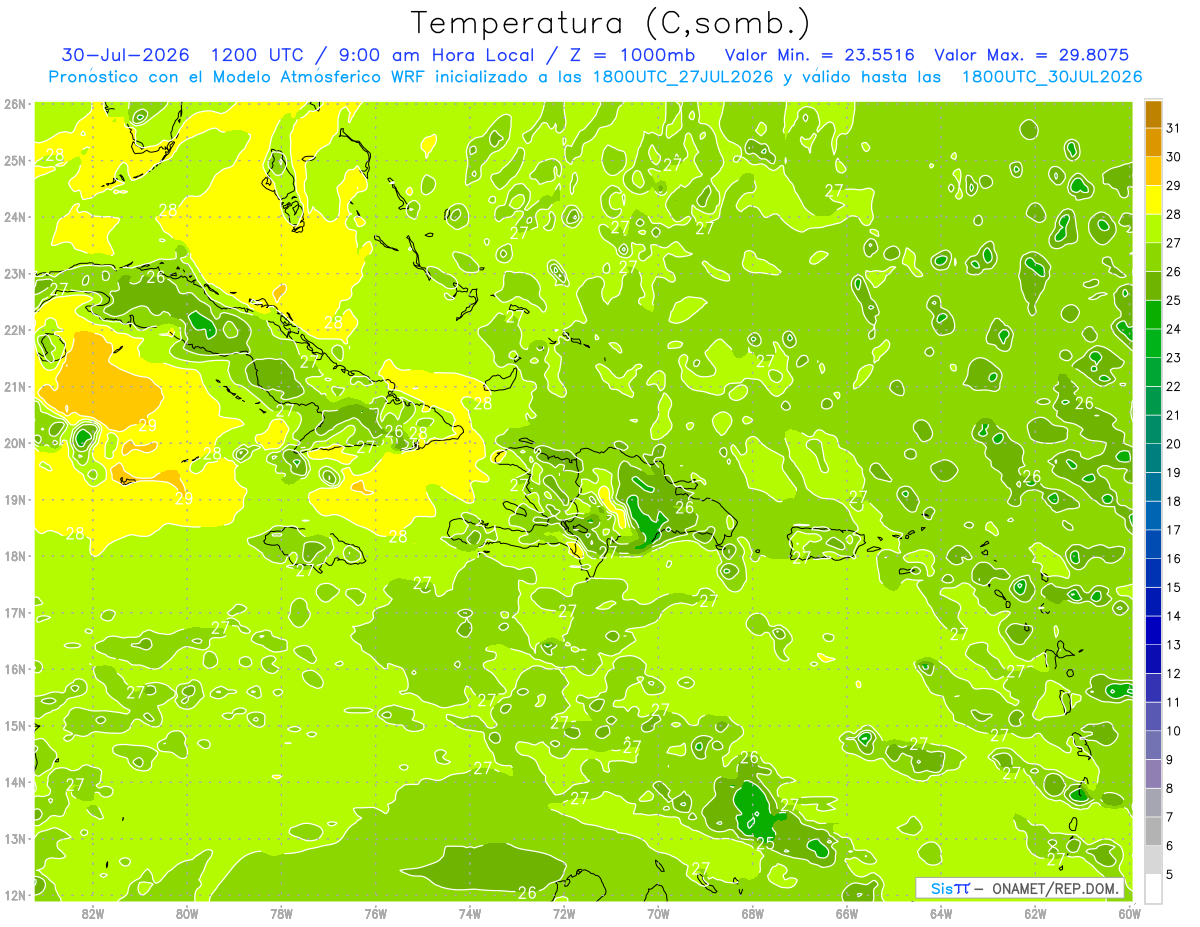This screenshot has width=1200, height=927.
Task: Click the "31" color scale label
Action: (1174, 128)
